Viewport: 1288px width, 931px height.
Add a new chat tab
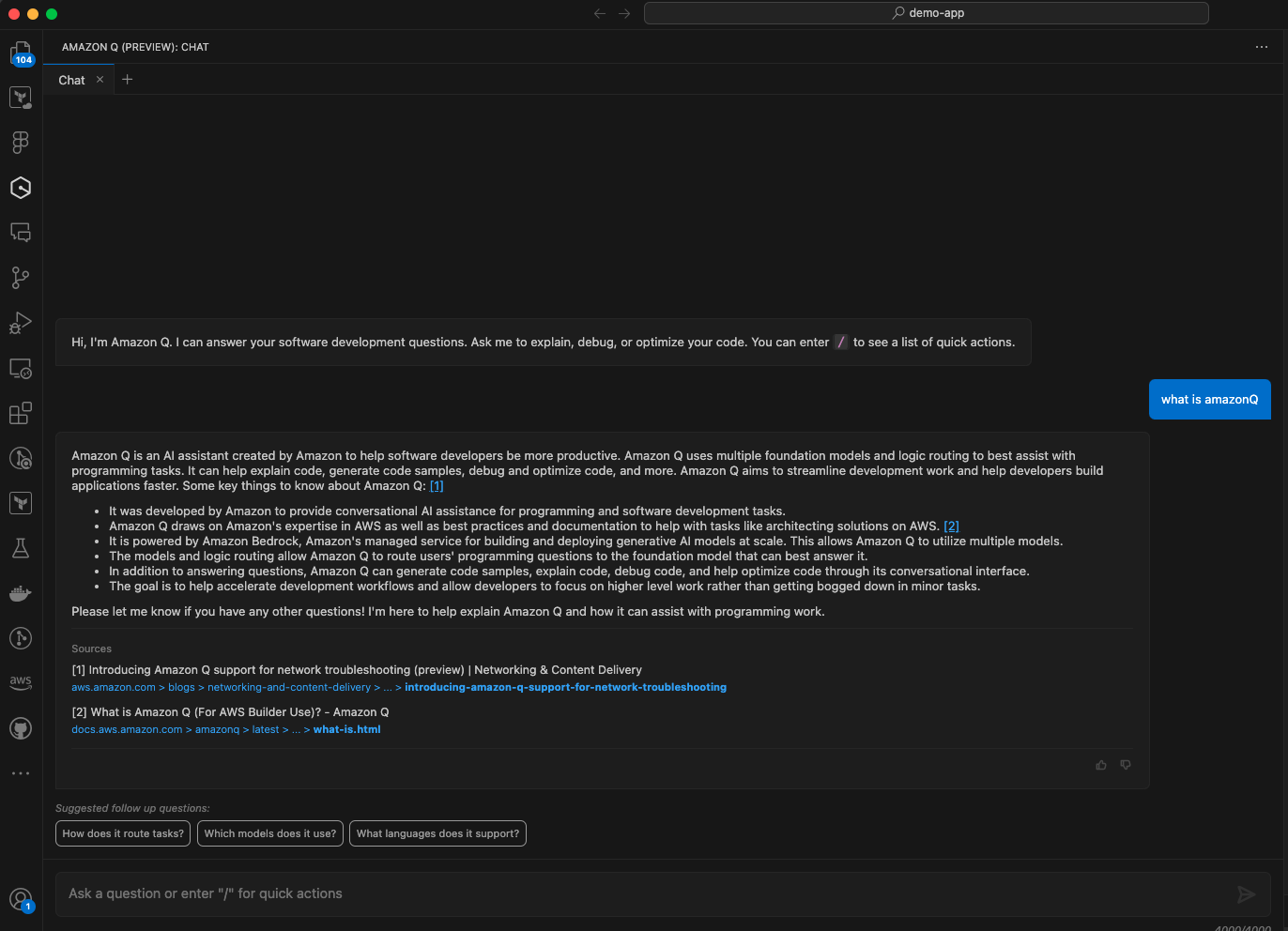pyautogui.click(x=128, y=80)
